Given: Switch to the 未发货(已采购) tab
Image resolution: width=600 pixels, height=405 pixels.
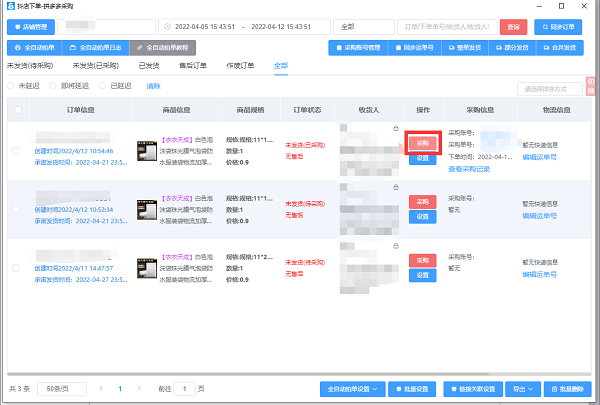Looking at the screenshot, I should click(96, 65).
